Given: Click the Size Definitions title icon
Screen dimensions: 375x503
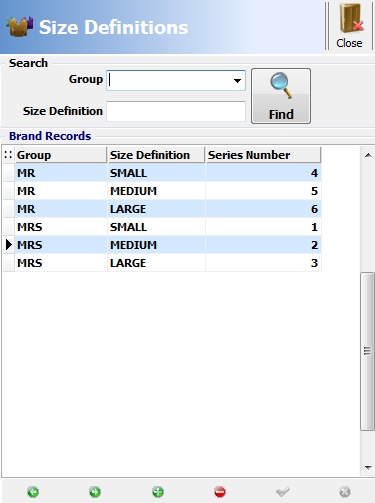Looking at the screenshot, I should 19,26.
